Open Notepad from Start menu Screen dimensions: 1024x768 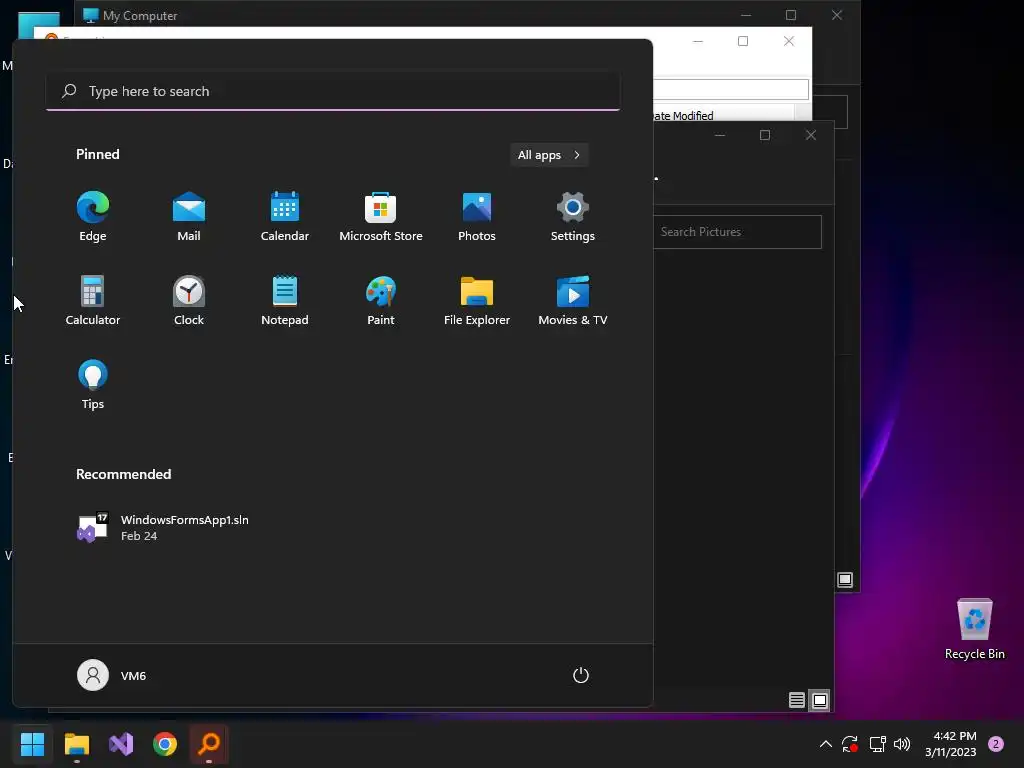285,300
